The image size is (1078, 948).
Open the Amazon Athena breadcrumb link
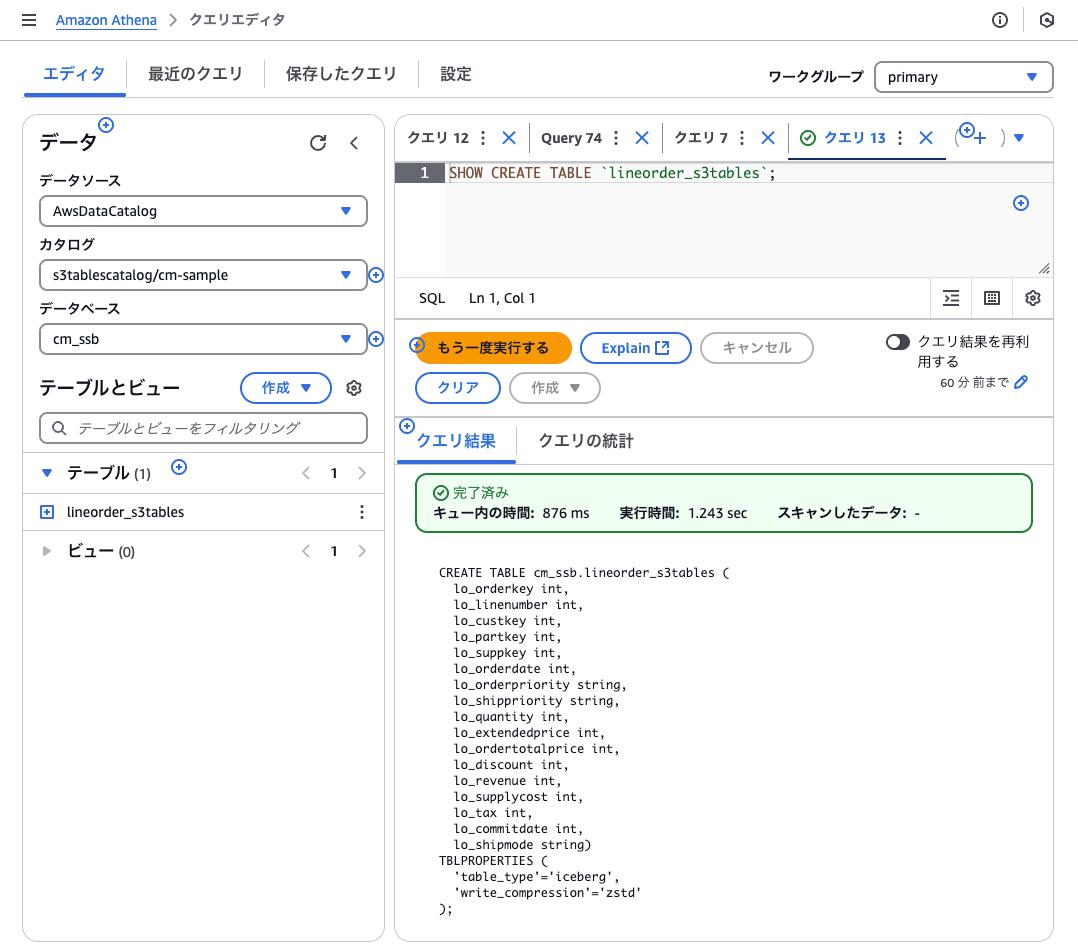click(x=106, y=20)
